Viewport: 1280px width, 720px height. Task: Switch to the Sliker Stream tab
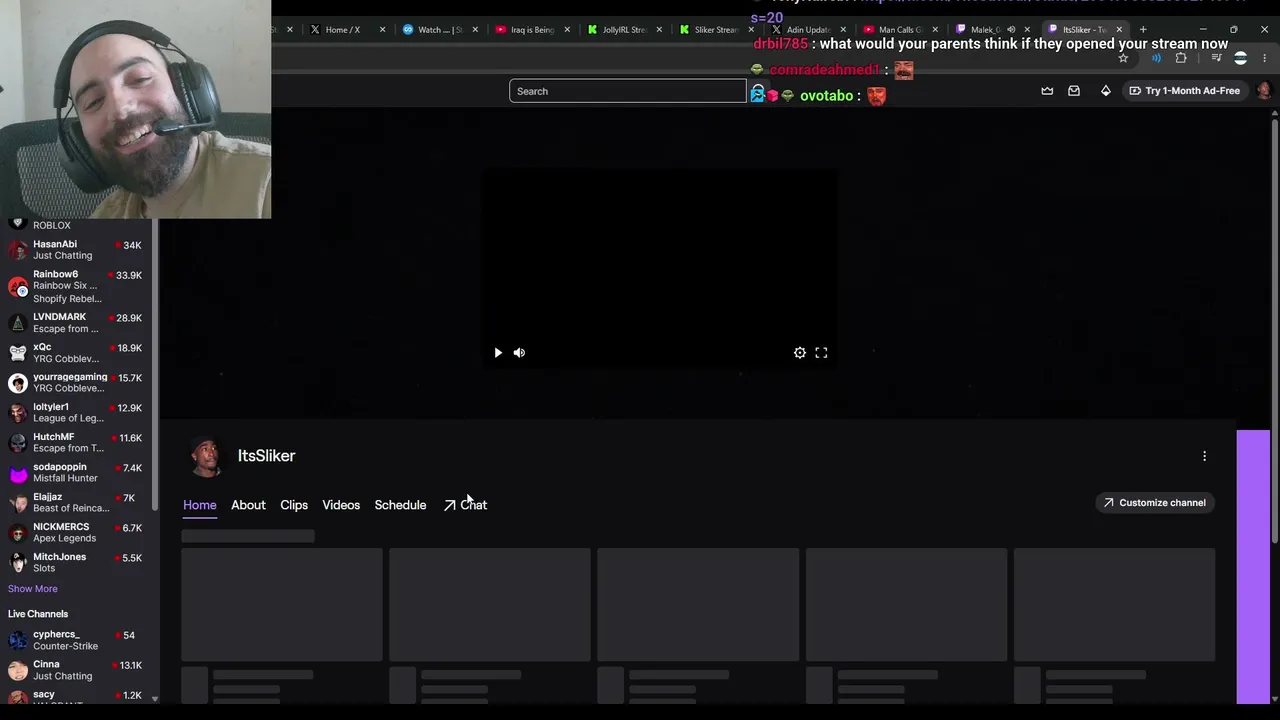tap(716, 30)
